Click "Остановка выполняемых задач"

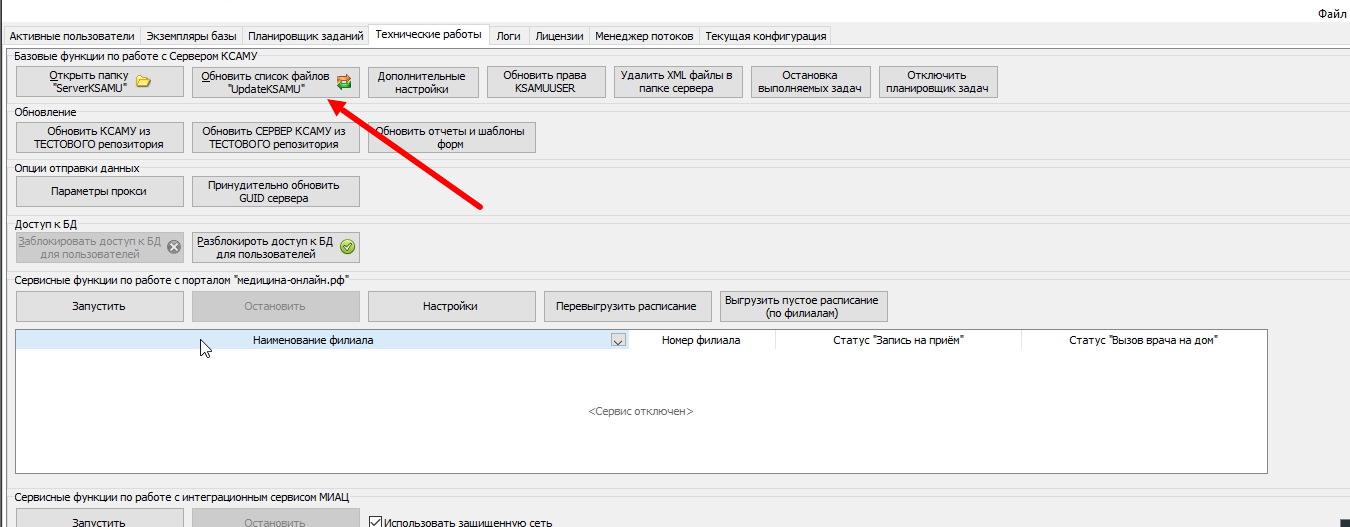(811, 82)
